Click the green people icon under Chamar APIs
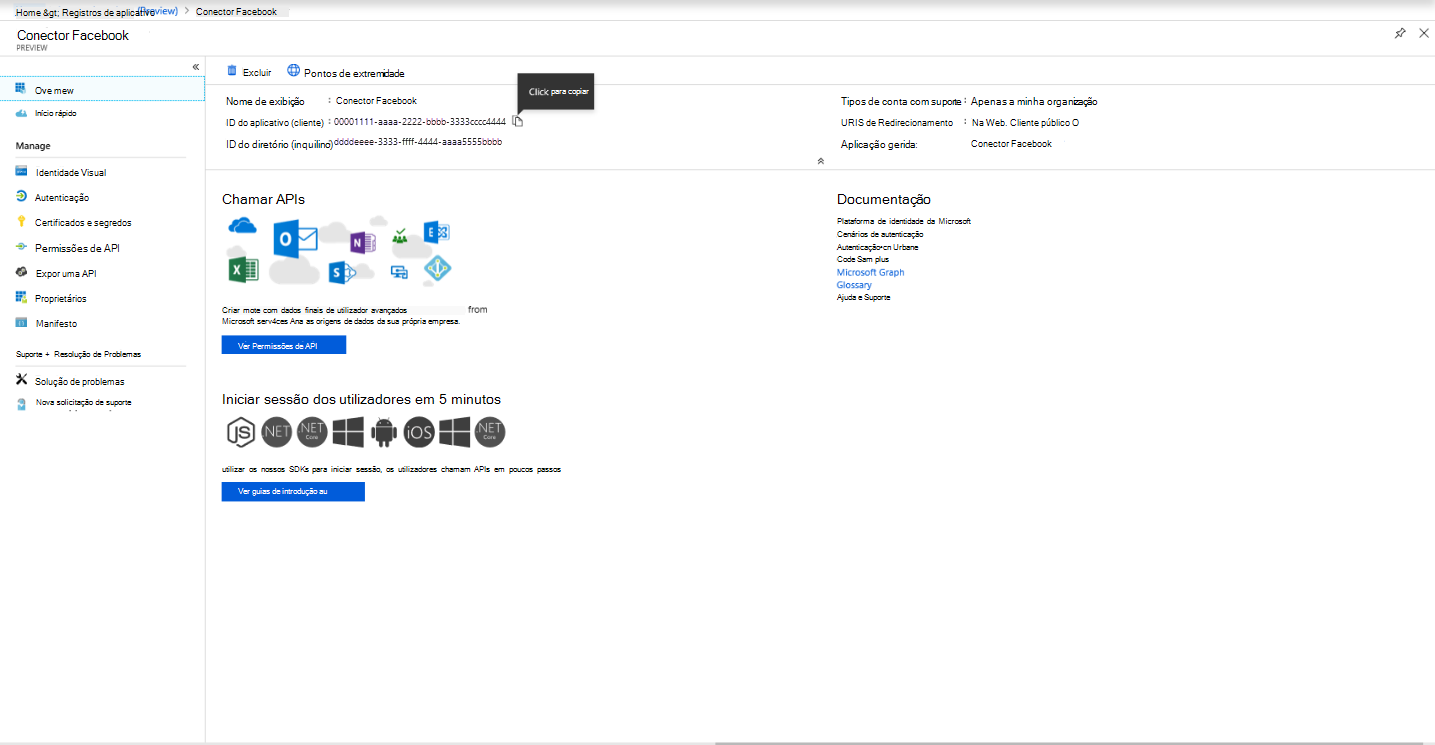1435x745 pixels. pos(400,237)
